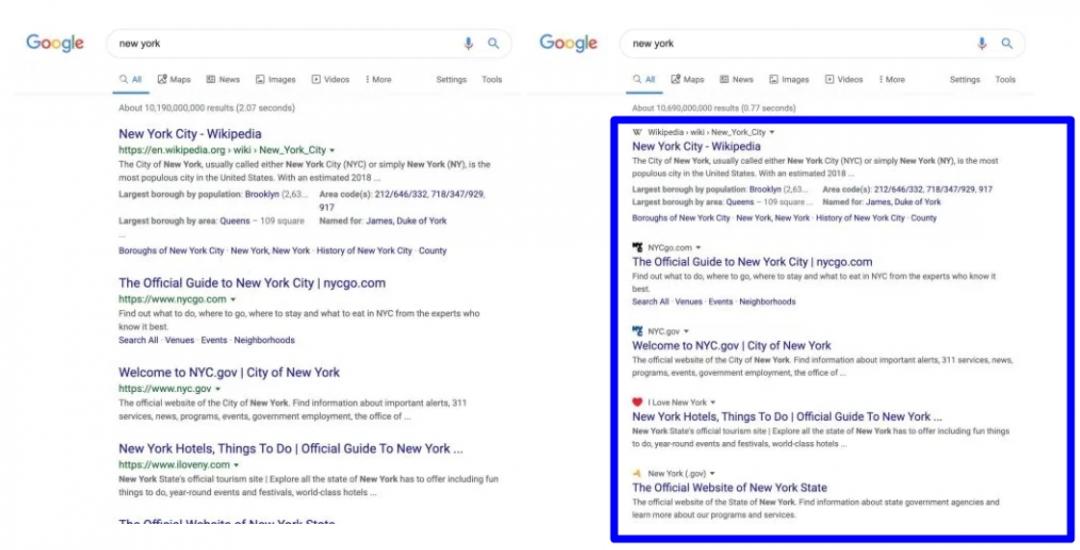
Task: Open Welcome to NYC.gov on the right page
Action: (x=731, y=346)
